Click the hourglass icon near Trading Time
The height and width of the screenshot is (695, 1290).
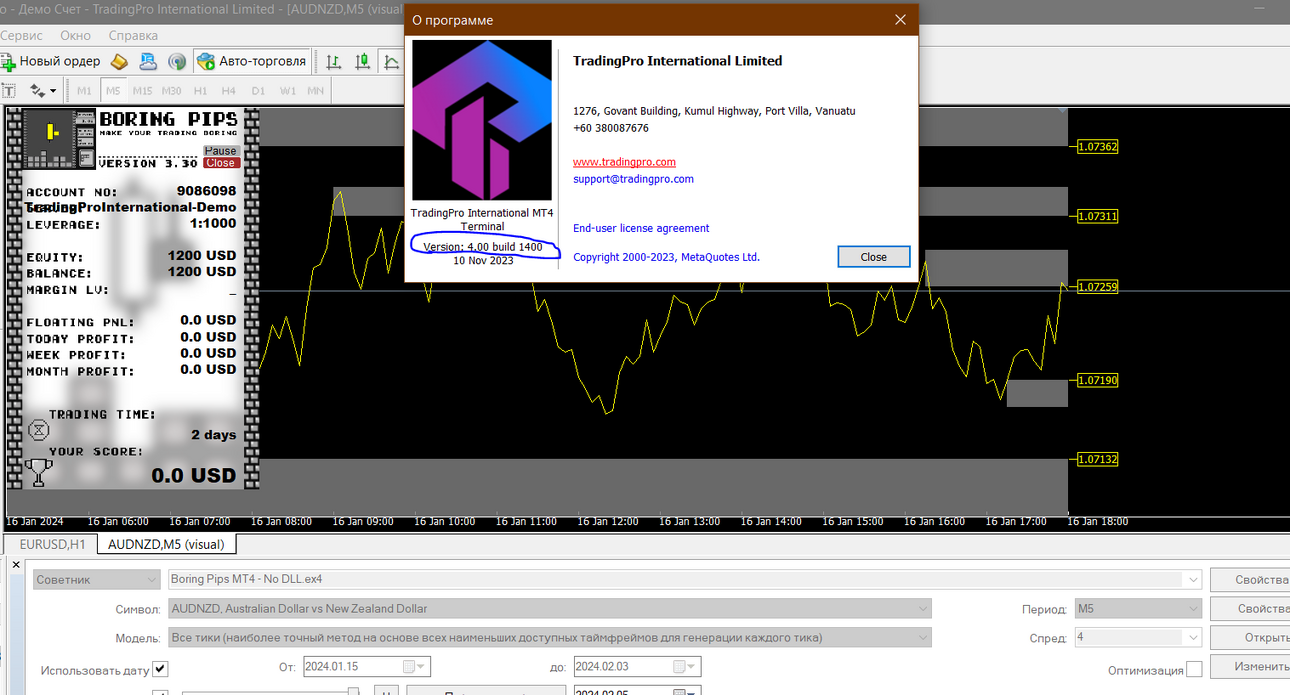(x=38, y=430)
